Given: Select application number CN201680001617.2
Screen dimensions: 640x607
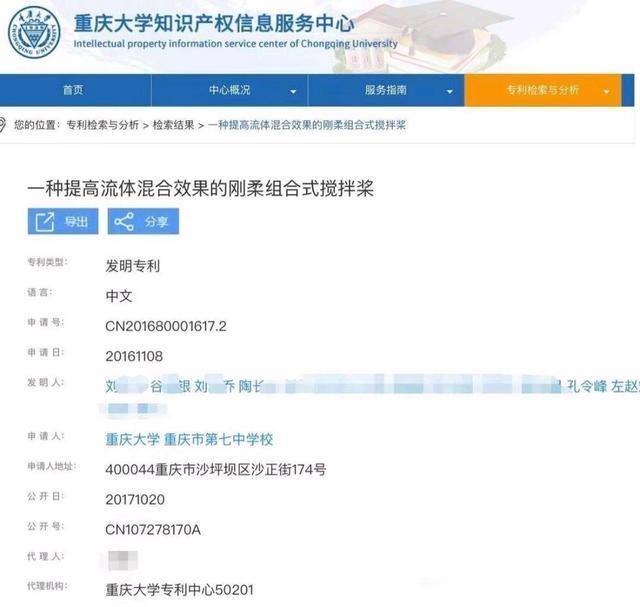Looking at the screenshot, I should (166, 326).
